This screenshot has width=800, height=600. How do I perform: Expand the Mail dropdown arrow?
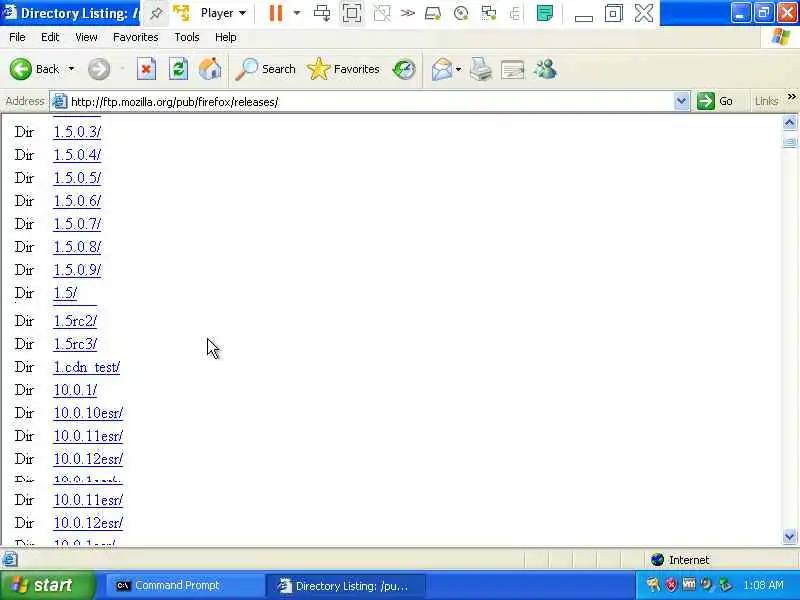pos(458,69)
